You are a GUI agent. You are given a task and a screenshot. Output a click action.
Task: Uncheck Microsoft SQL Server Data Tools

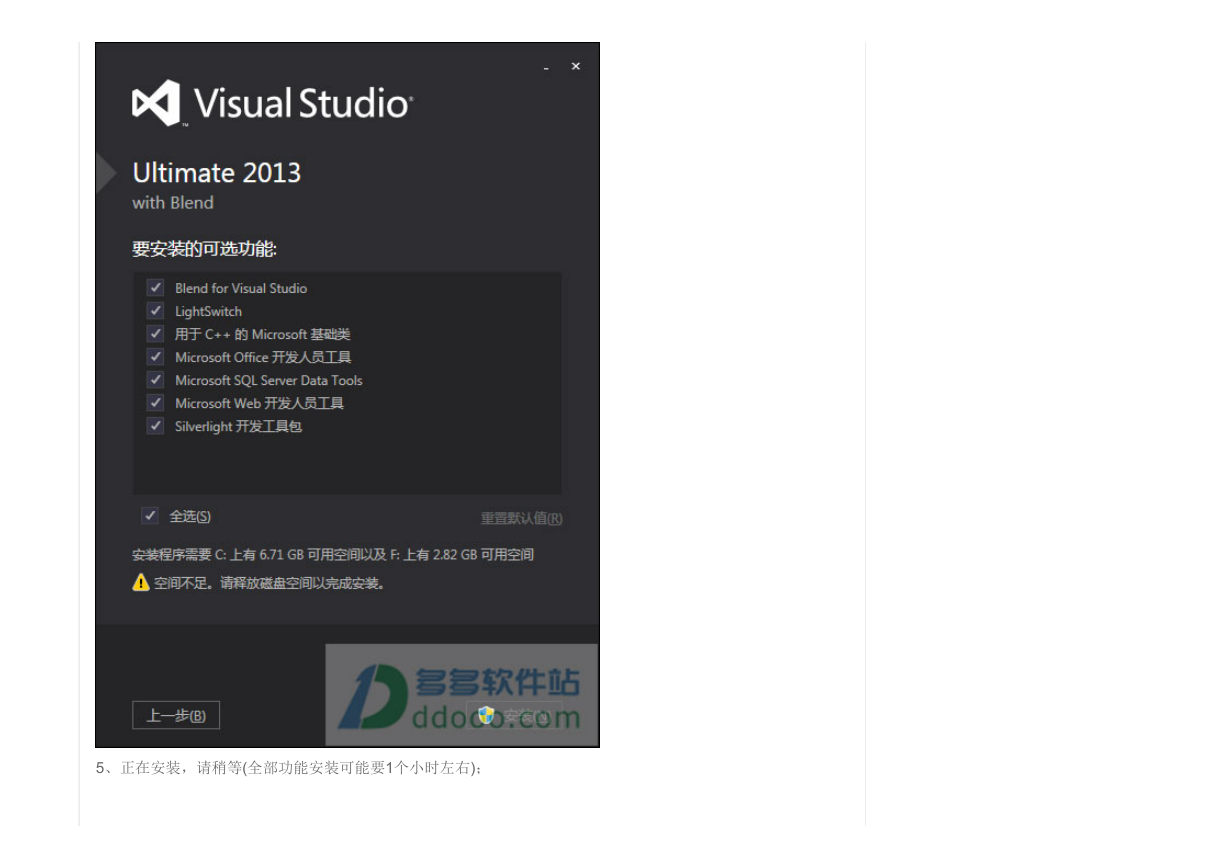pos(155,380)
